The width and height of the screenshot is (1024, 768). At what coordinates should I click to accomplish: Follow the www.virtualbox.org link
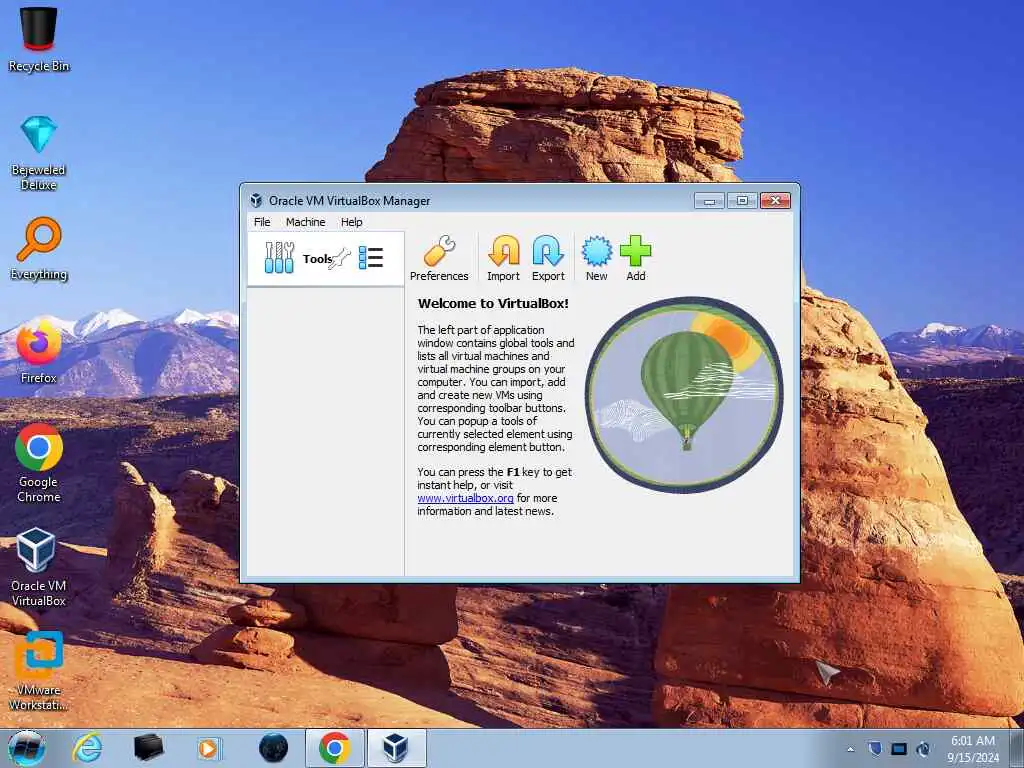pos(465,498)
